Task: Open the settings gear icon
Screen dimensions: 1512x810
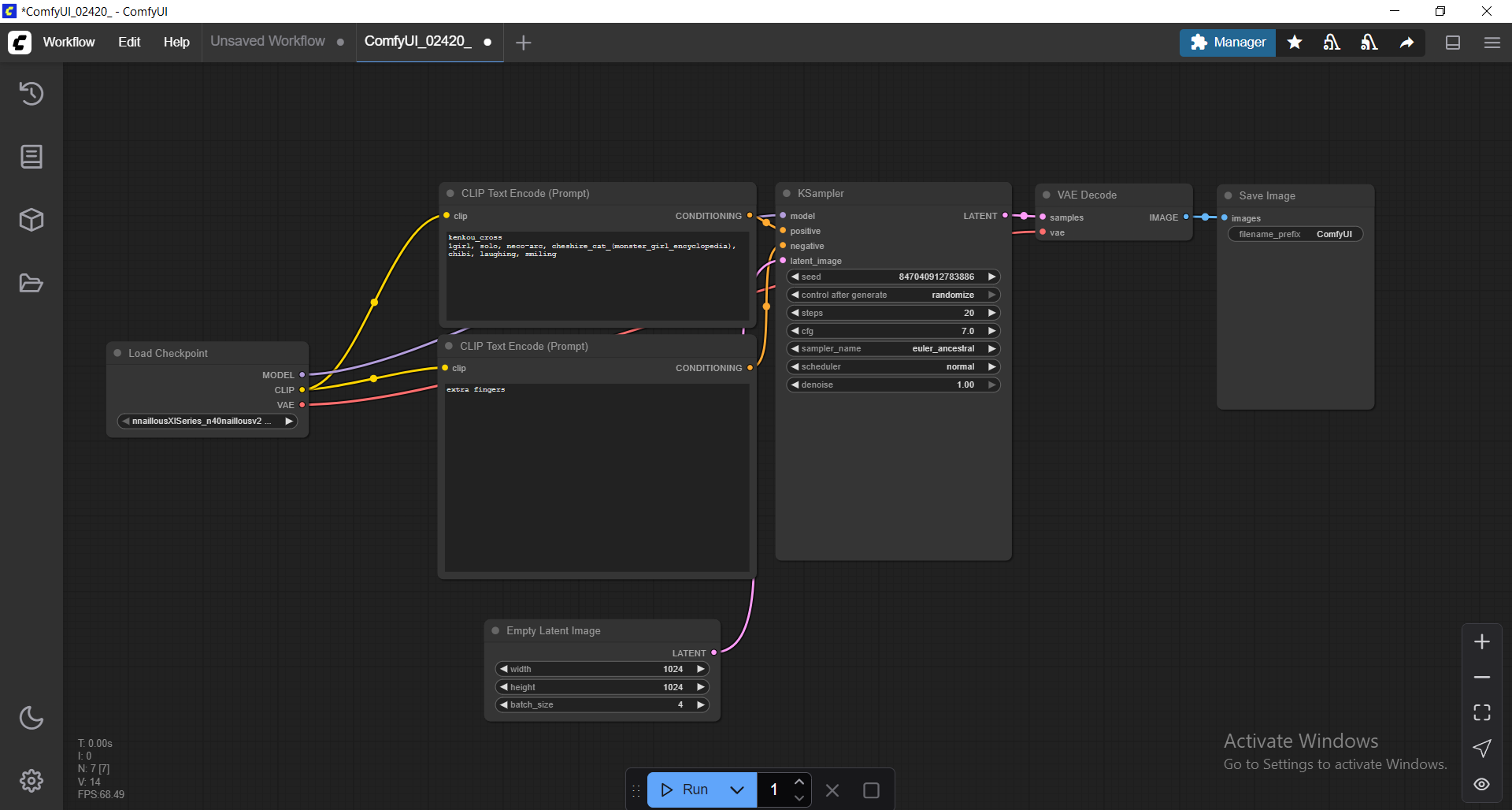Action: click(x=31, y=781)
